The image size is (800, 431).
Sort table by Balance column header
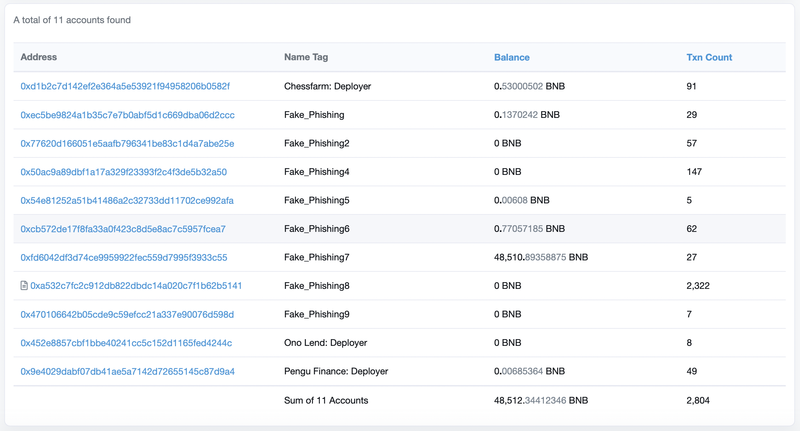pos(511,58)
